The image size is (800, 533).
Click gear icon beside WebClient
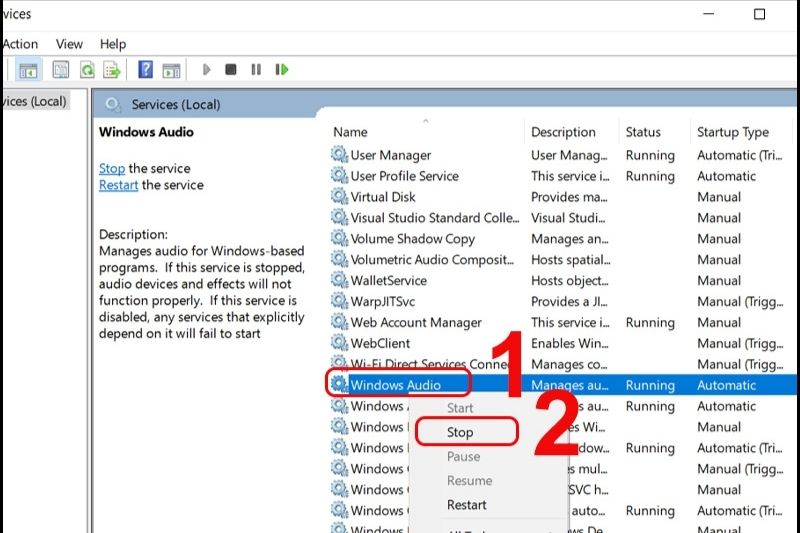coord(339,342)
